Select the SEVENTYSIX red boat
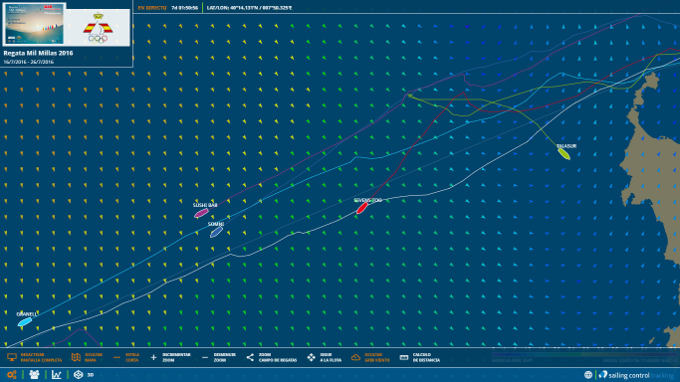Screen dimensions: 680x382 pyautogui.click(x=362, y=209)
